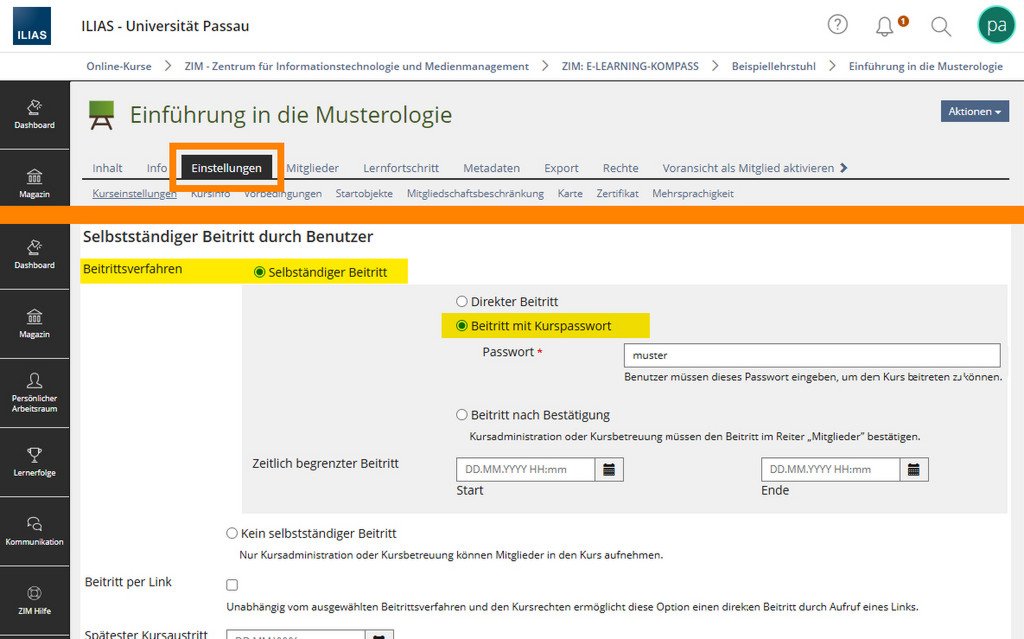The height and width of the screenshot is (639, 1024).
Task: Open Lernerfolge trophy in sidebar
Action: 35,463
